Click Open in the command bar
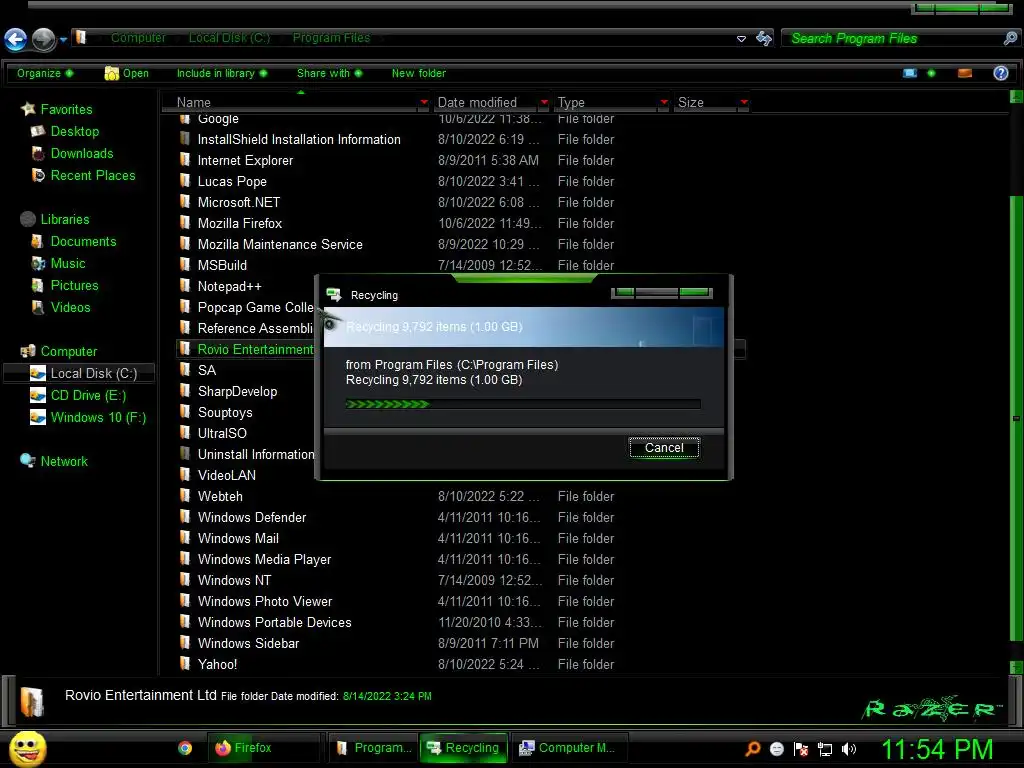The image size is (1024, 768). pyautogui.click(x=127, y=73)
